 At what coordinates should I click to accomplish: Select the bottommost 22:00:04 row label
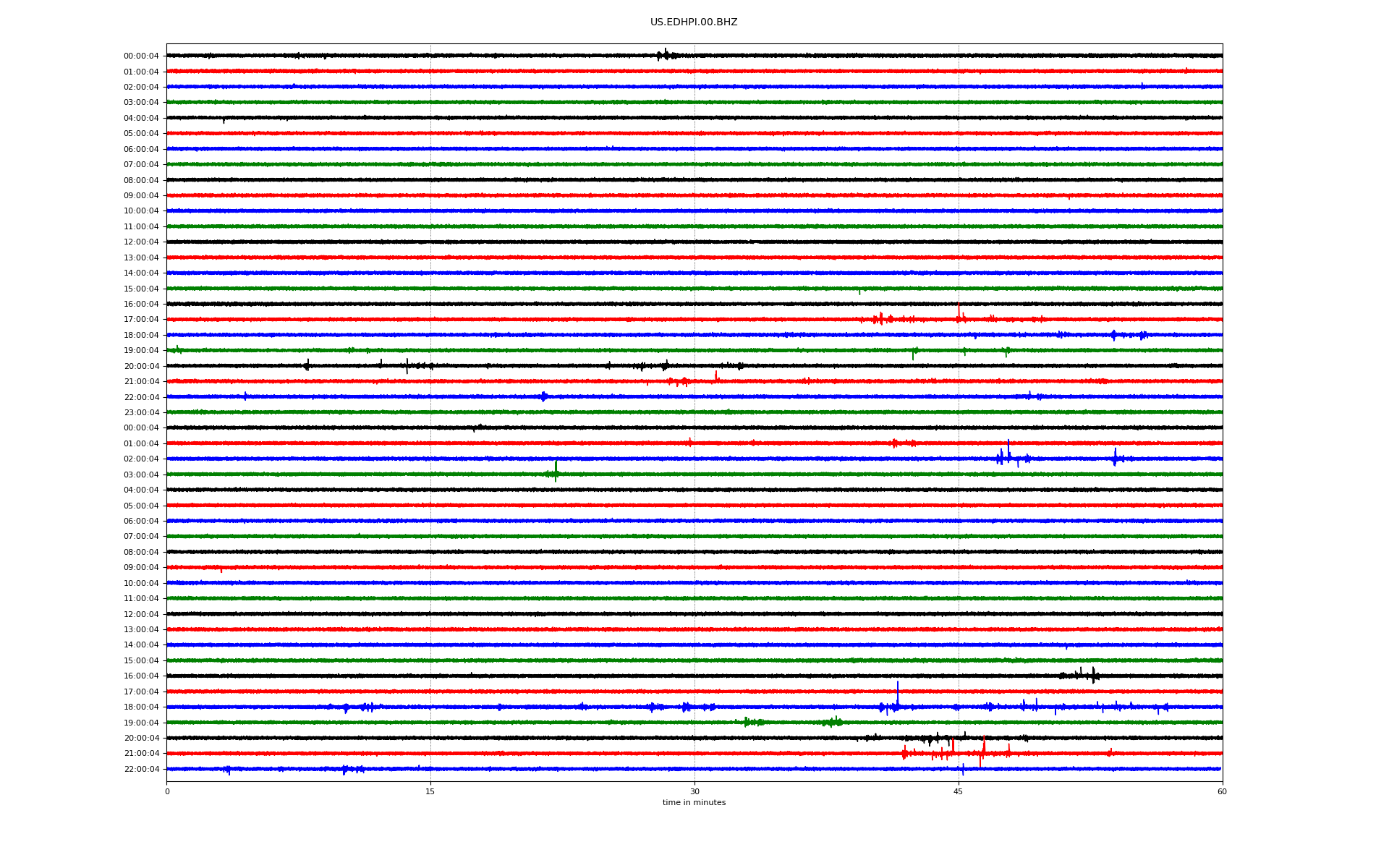[141, 769]
